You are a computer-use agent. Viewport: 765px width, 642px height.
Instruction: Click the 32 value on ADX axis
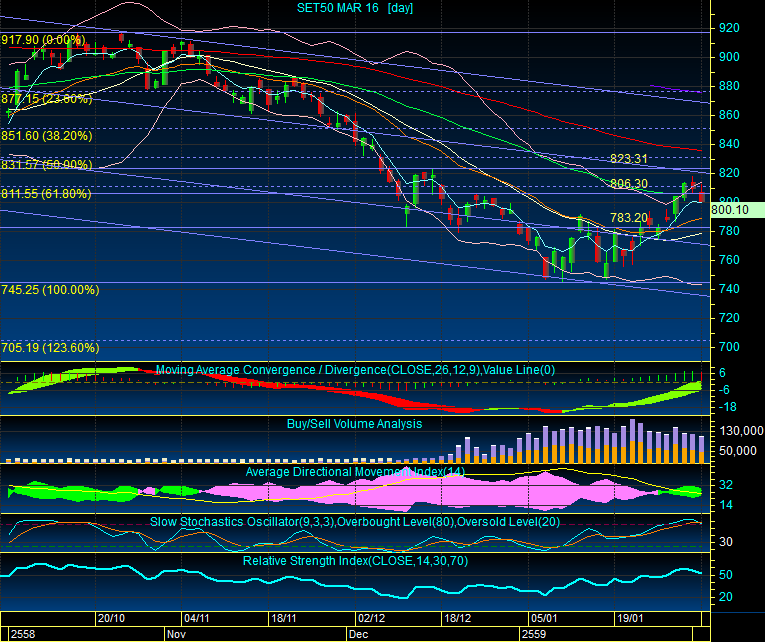coord(726,485)
